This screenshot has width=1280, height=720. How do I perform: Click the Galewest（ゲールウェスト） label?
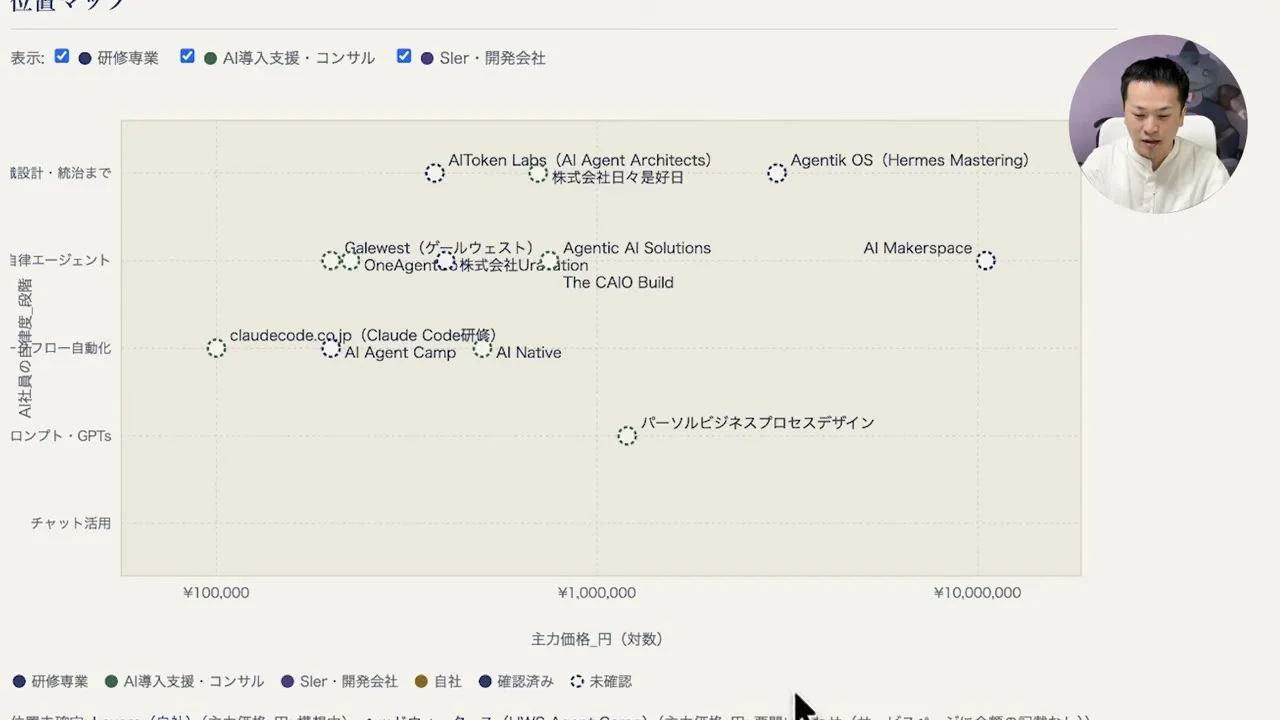(440, 248)
